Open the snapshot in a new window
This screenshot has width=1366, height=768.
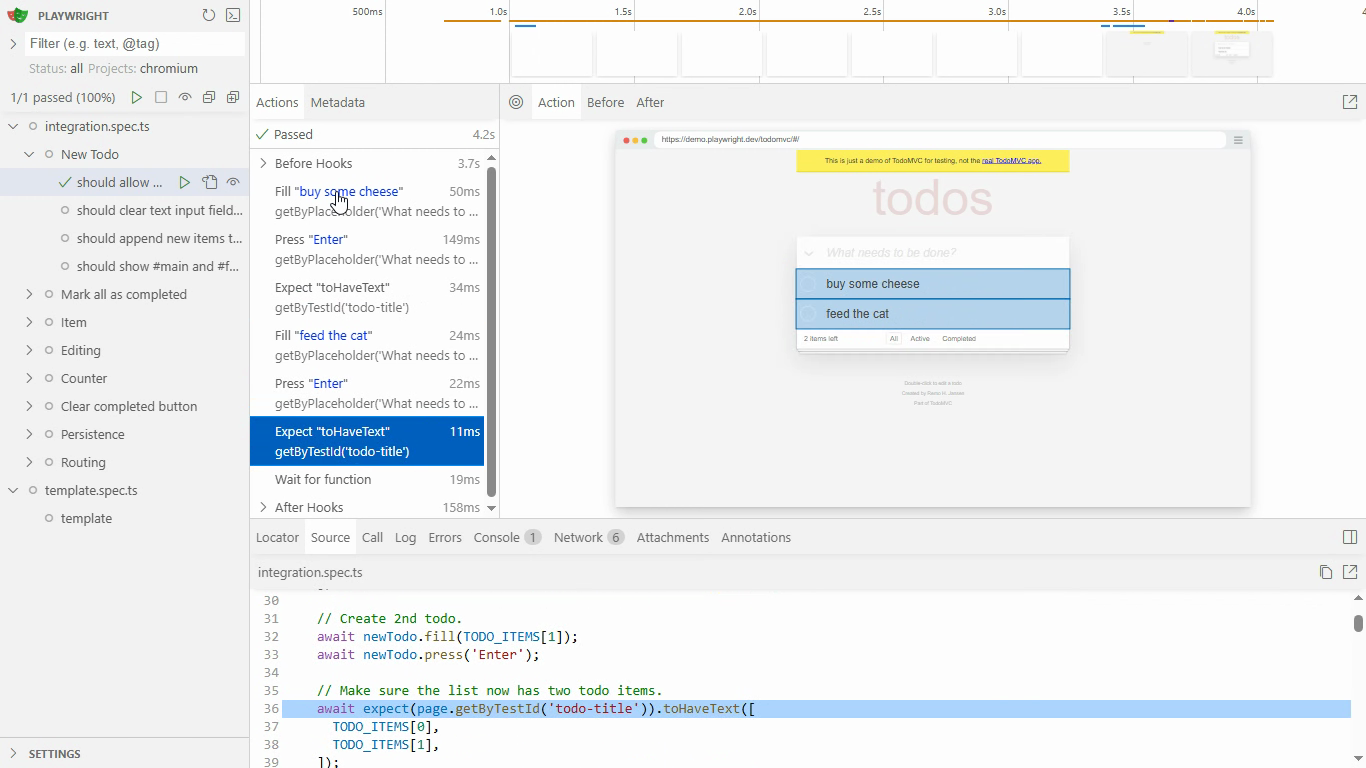[x=1349, y=102]
